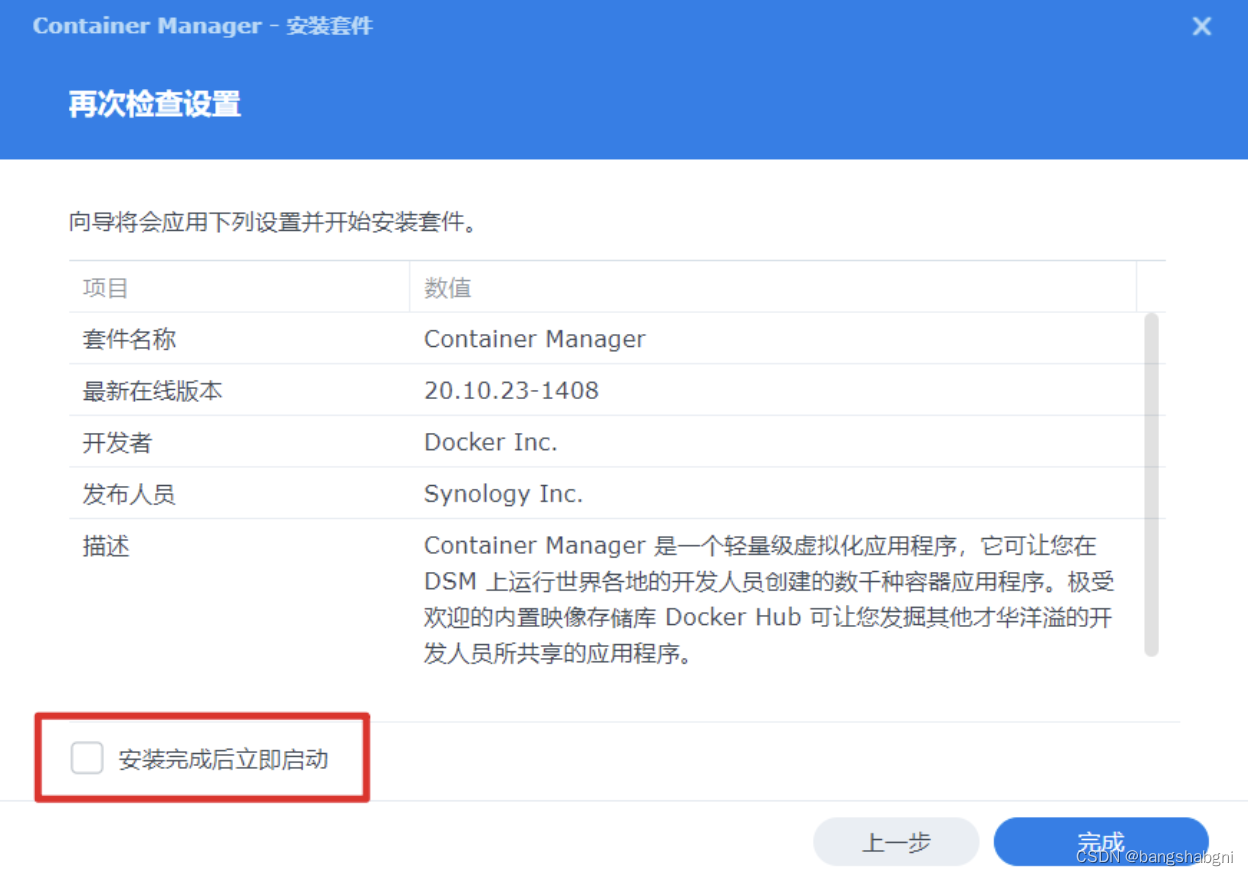Click the settings table vertical scrollbar
1248x876 pixels.
1151,484
